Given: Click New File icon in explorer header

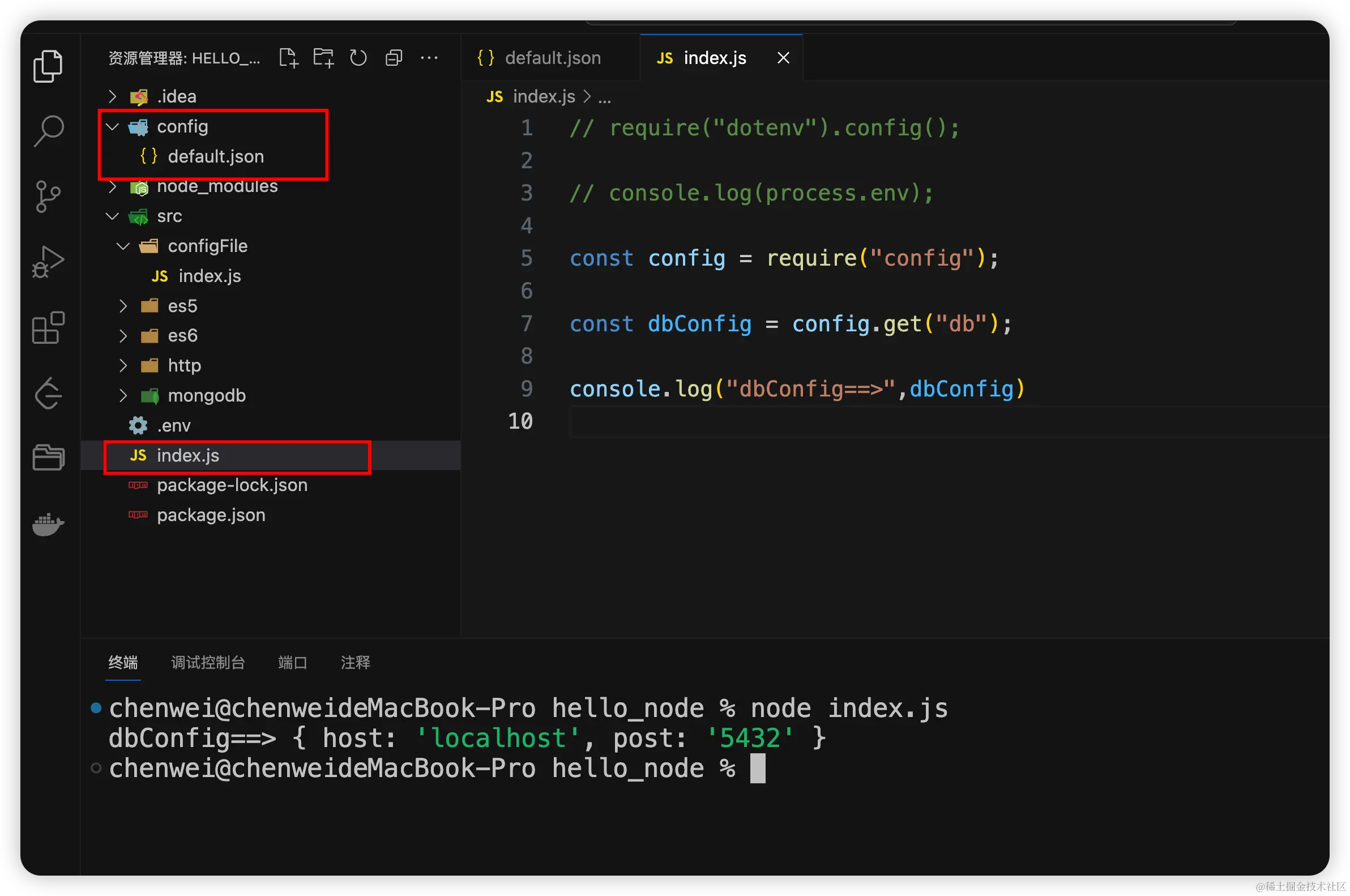Looking at the screenshot, I should click(288, 58).
